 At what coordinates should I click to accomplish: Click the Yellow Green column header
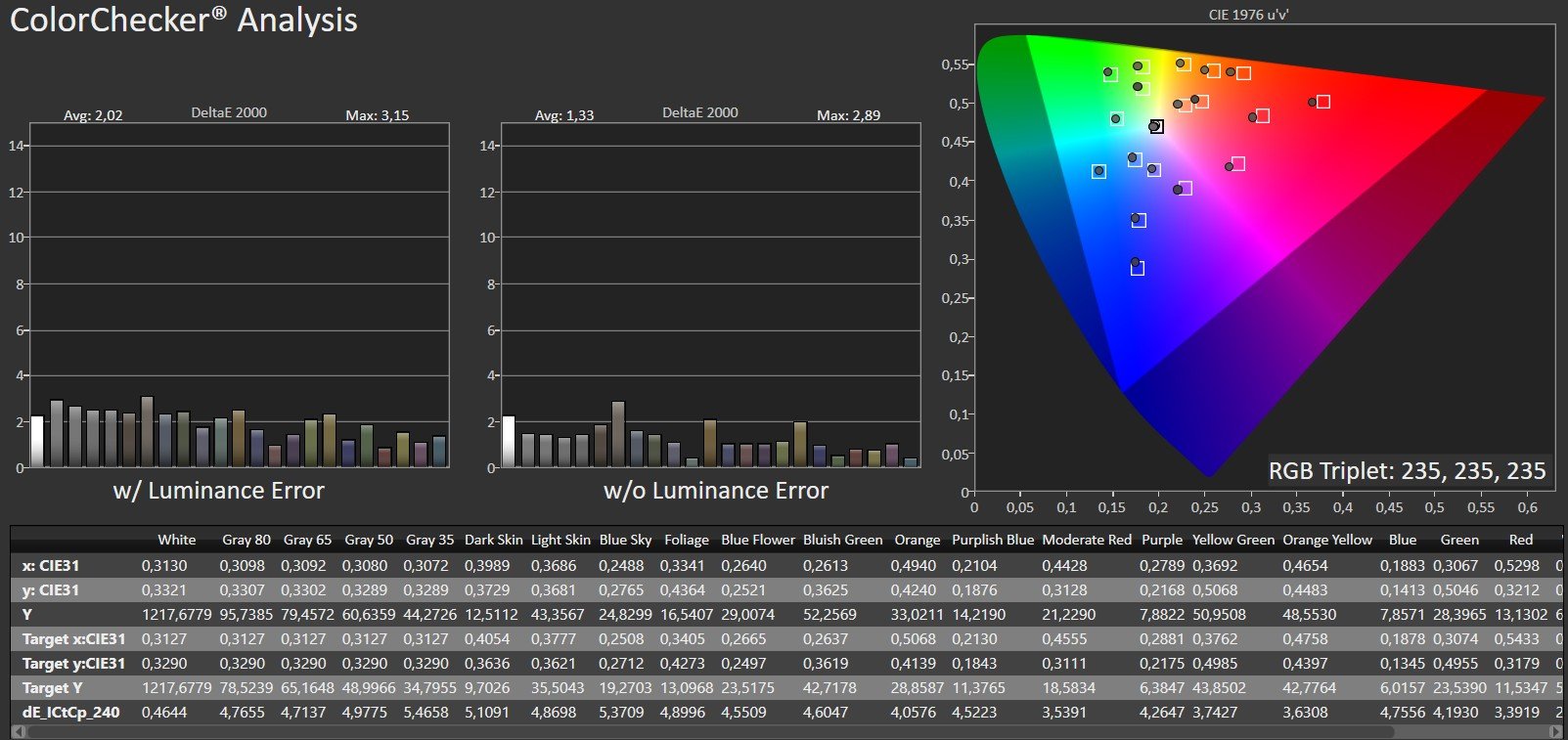pyautogui.click(x=1232, y=540)
